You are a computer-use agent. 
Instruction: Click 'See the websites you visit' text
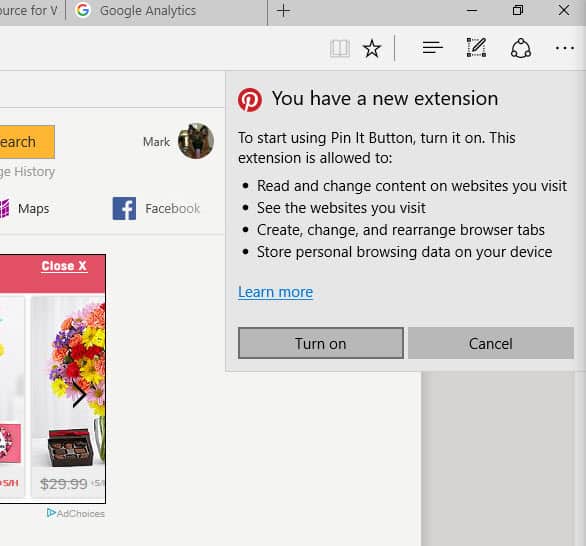tap(341, 208)
